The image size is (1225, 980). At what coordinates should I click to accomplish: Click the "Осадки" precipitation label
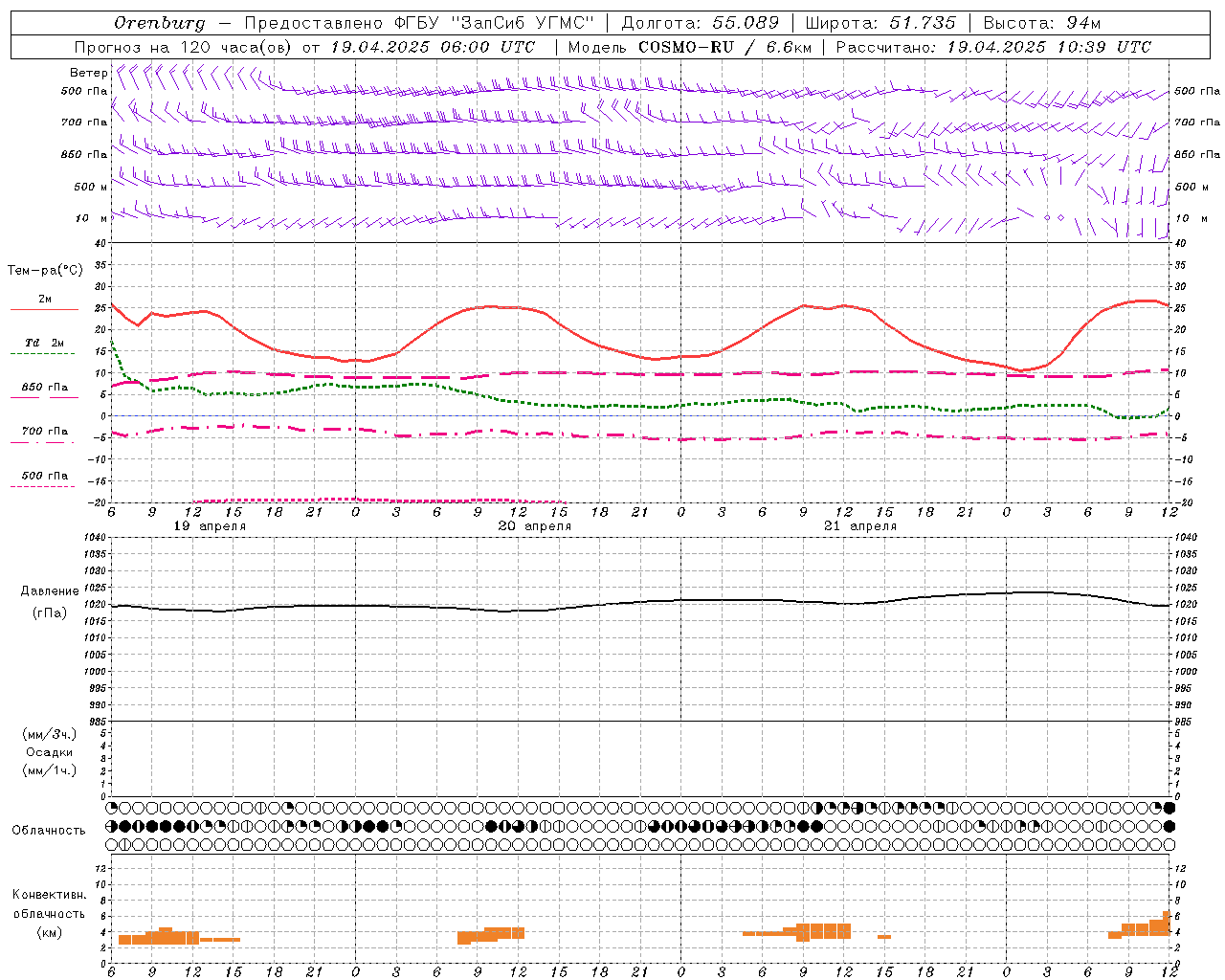coord(50,752)
